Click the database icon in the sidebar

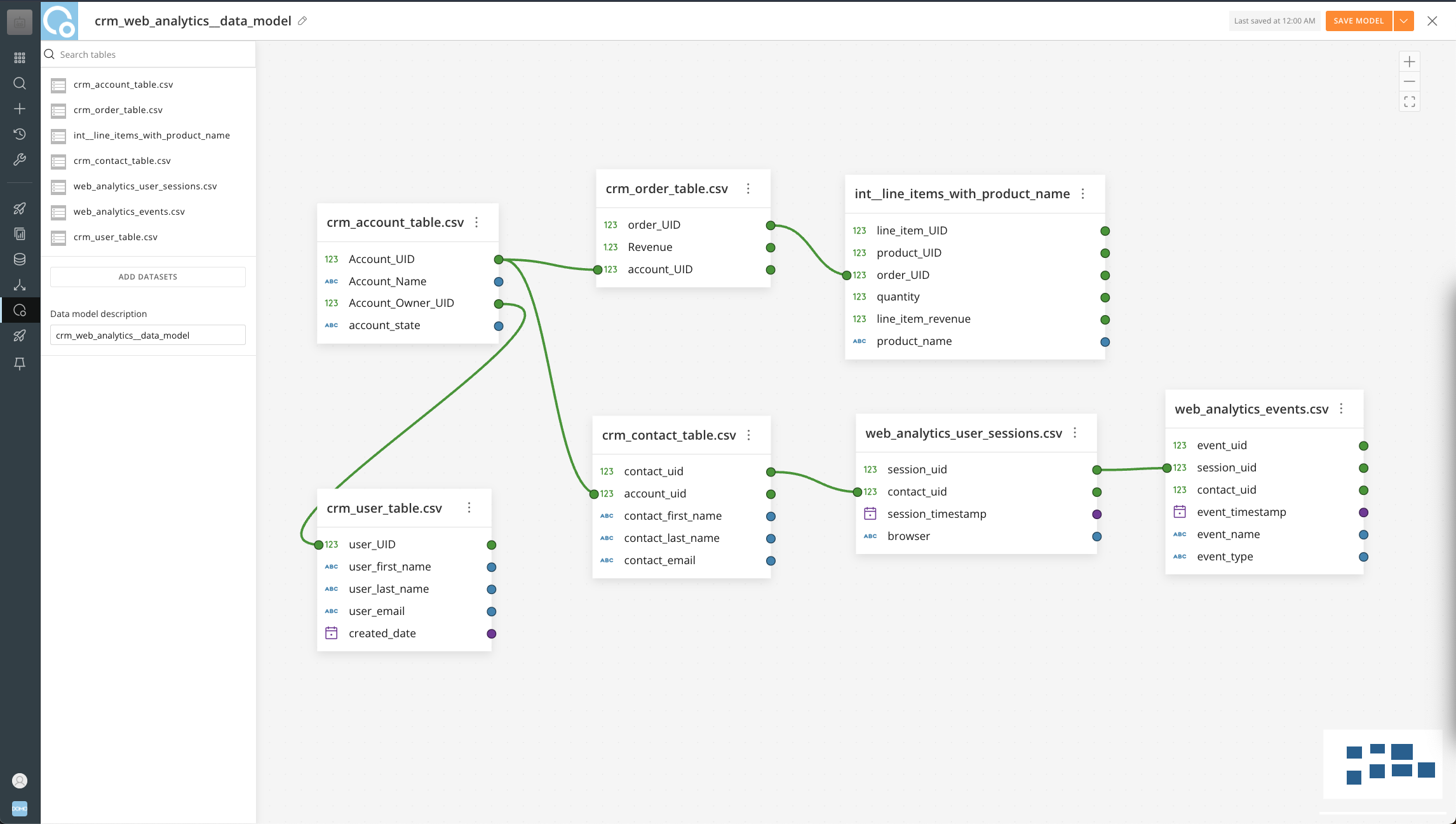pos(20,259)
